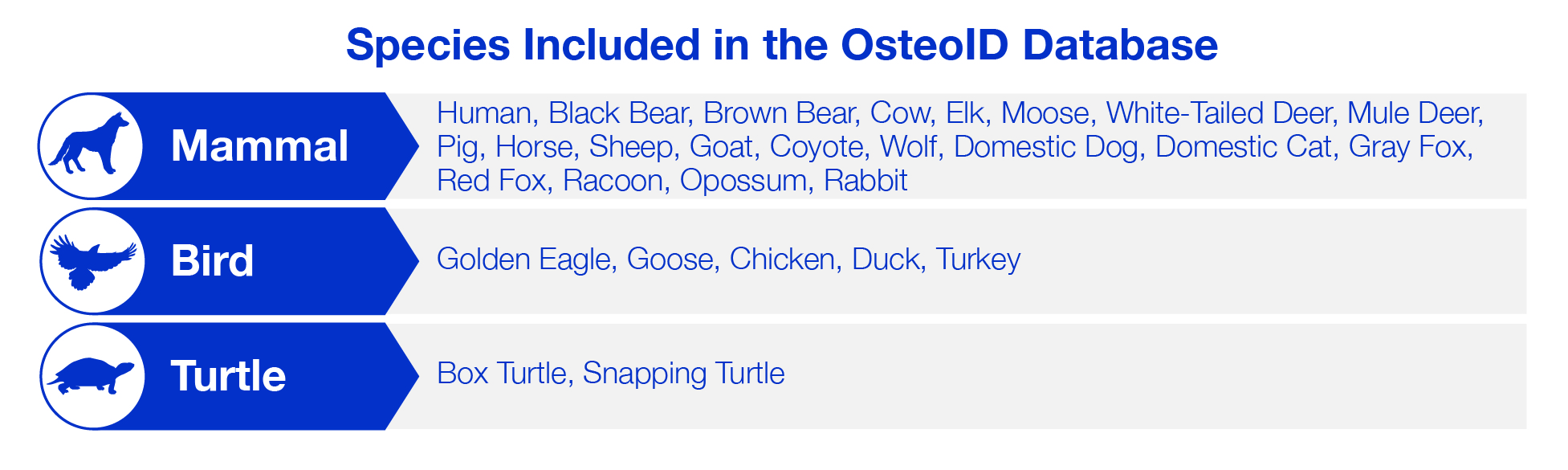Click Gray Fox in the mammal list
Image resolution: width=1568 pixels, height=470 pixels.
(1408, 147)
